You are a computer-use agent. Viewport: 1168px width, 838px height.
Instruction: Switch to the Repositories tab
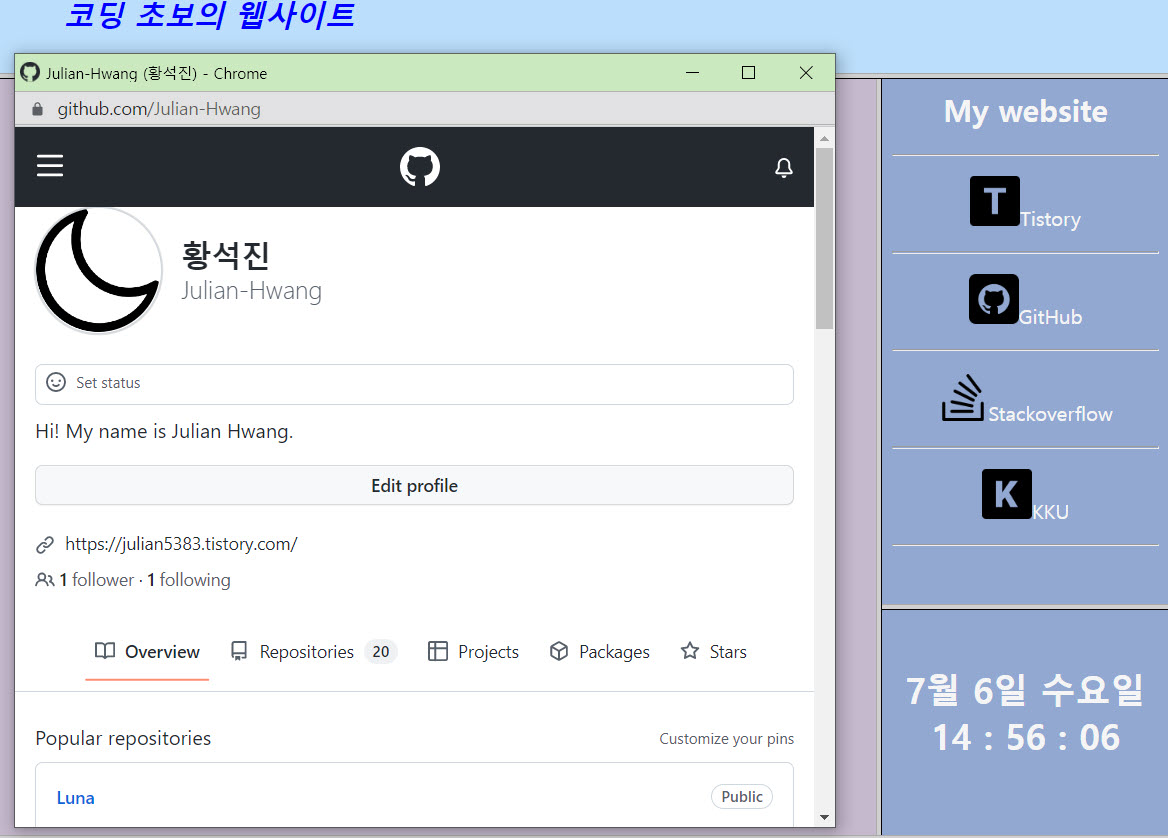314,652
